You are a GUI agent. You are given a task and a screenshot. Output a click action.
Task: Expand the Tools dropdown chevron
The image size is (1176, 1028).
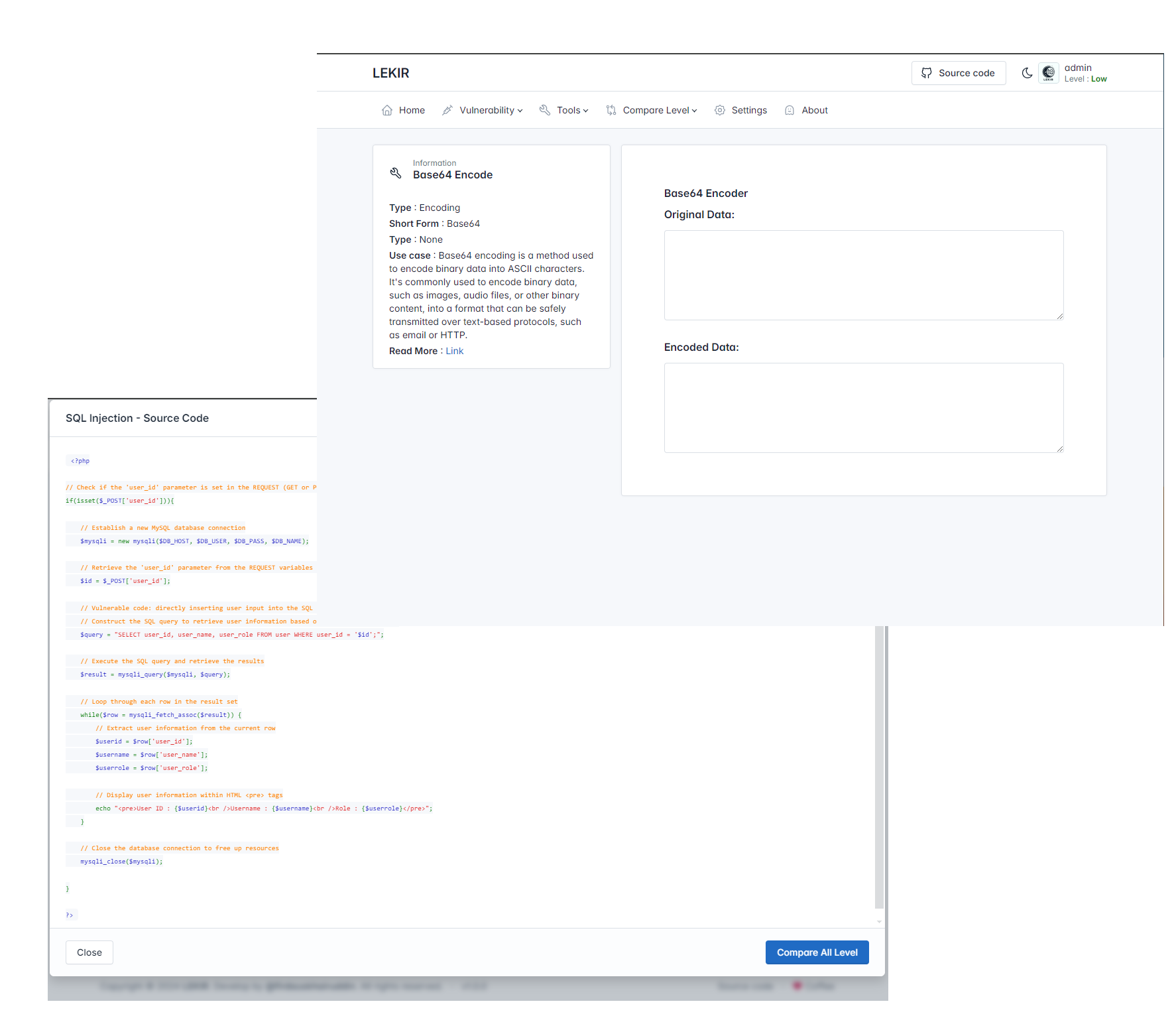point(586,111)
